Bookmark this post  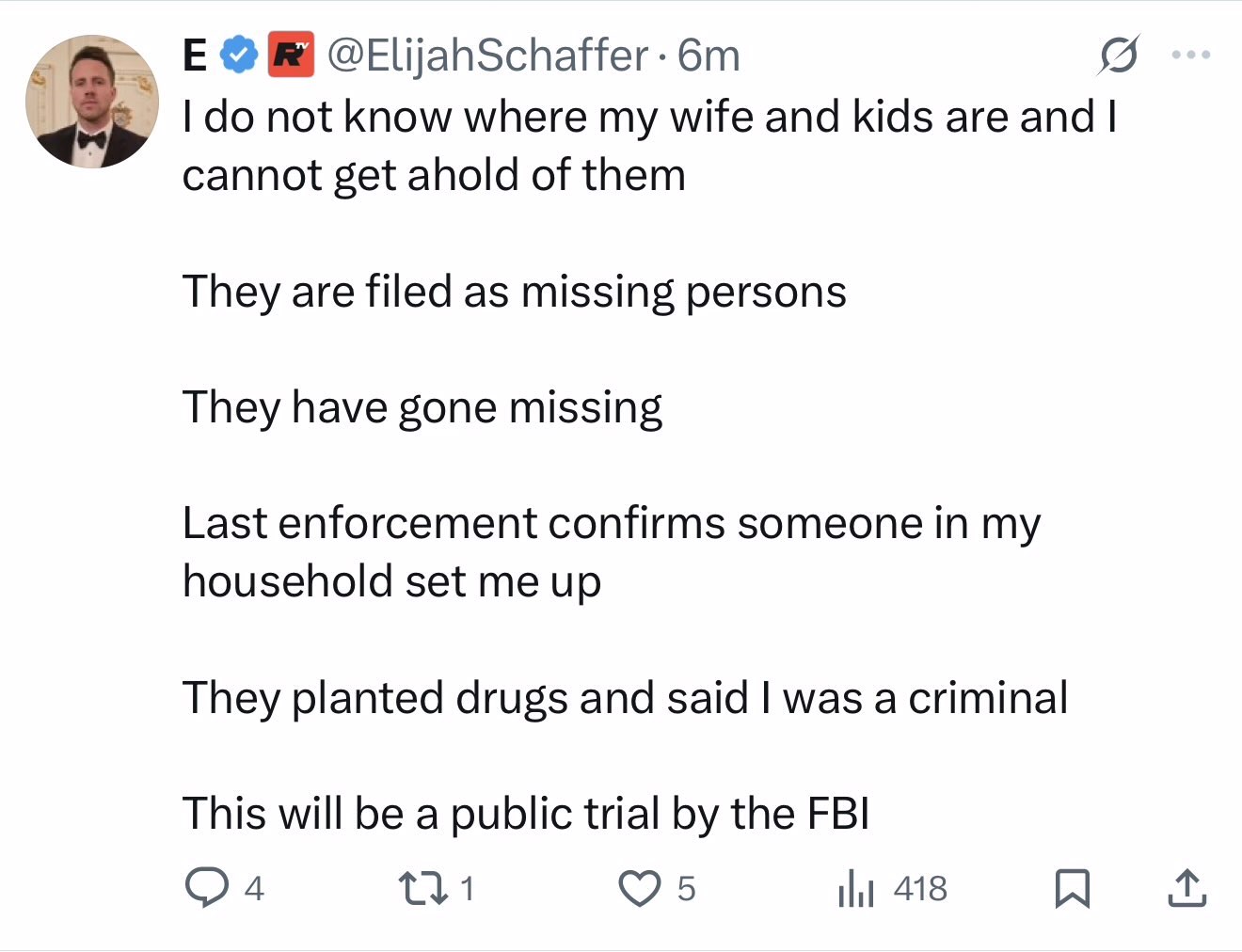1072,888
